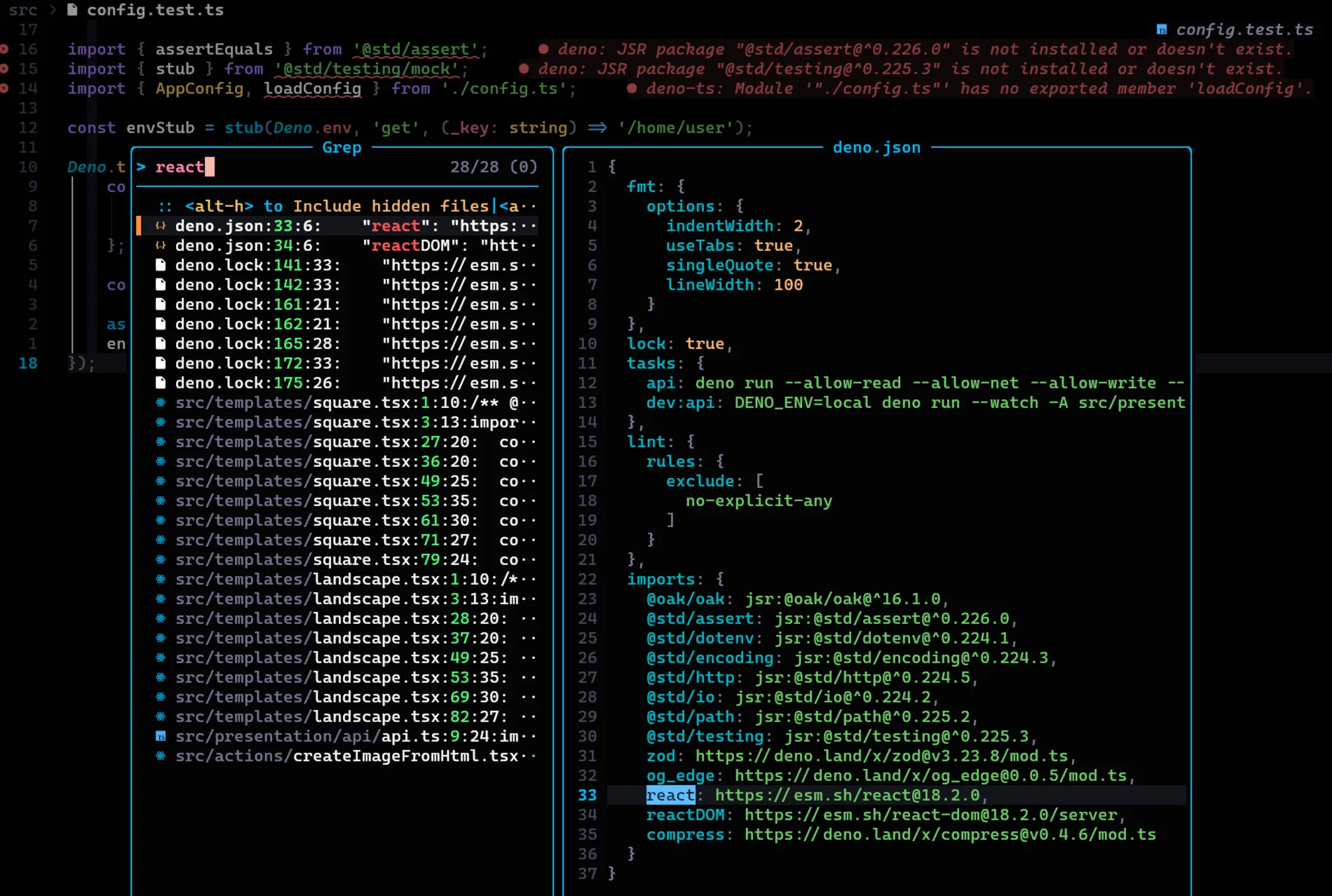Click the Grep window title
This screenshot has height=896, width=1332.
pyautogui.click(x=341, y=147)
